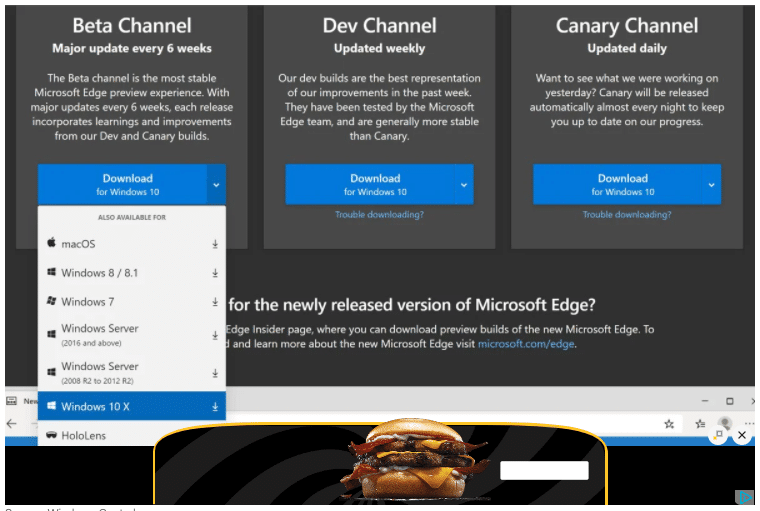760x511 pixels.
Task: Open Trouble downloading link under Dev Channel
Action: [380, 214]
